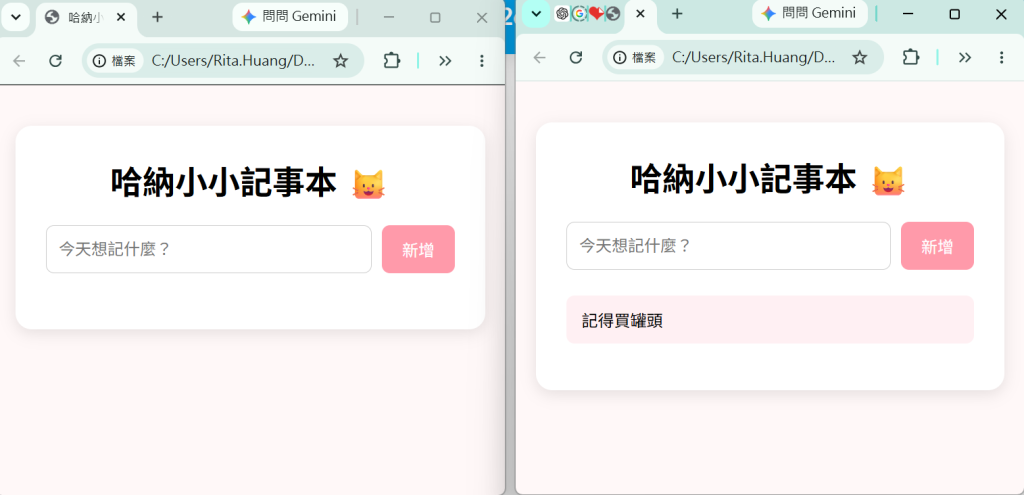
Task: Reload the page in right window
Action: [x=575, y=57]
